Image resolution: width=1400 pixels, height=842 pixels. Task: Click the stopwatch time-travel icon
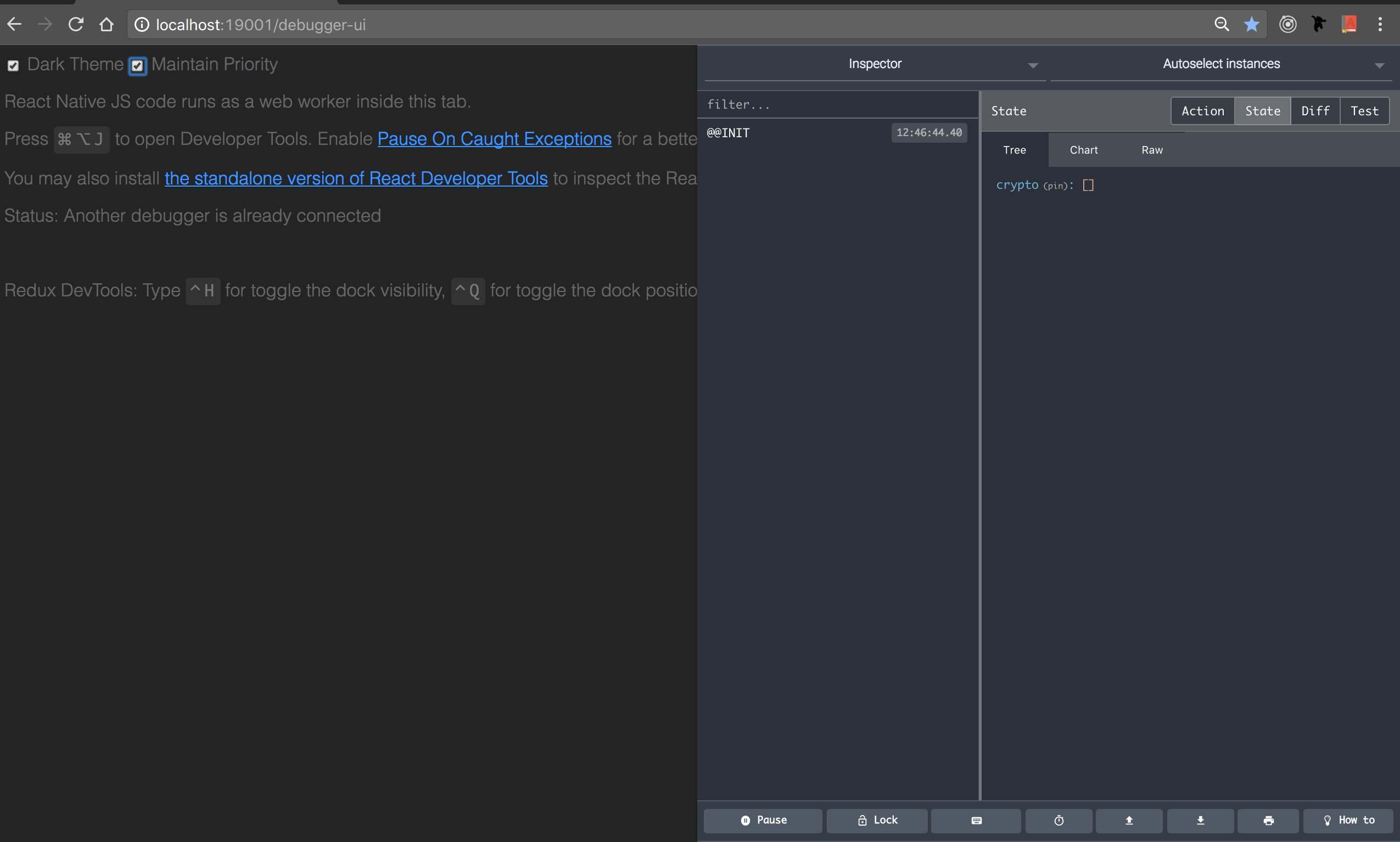point(1059,821)
